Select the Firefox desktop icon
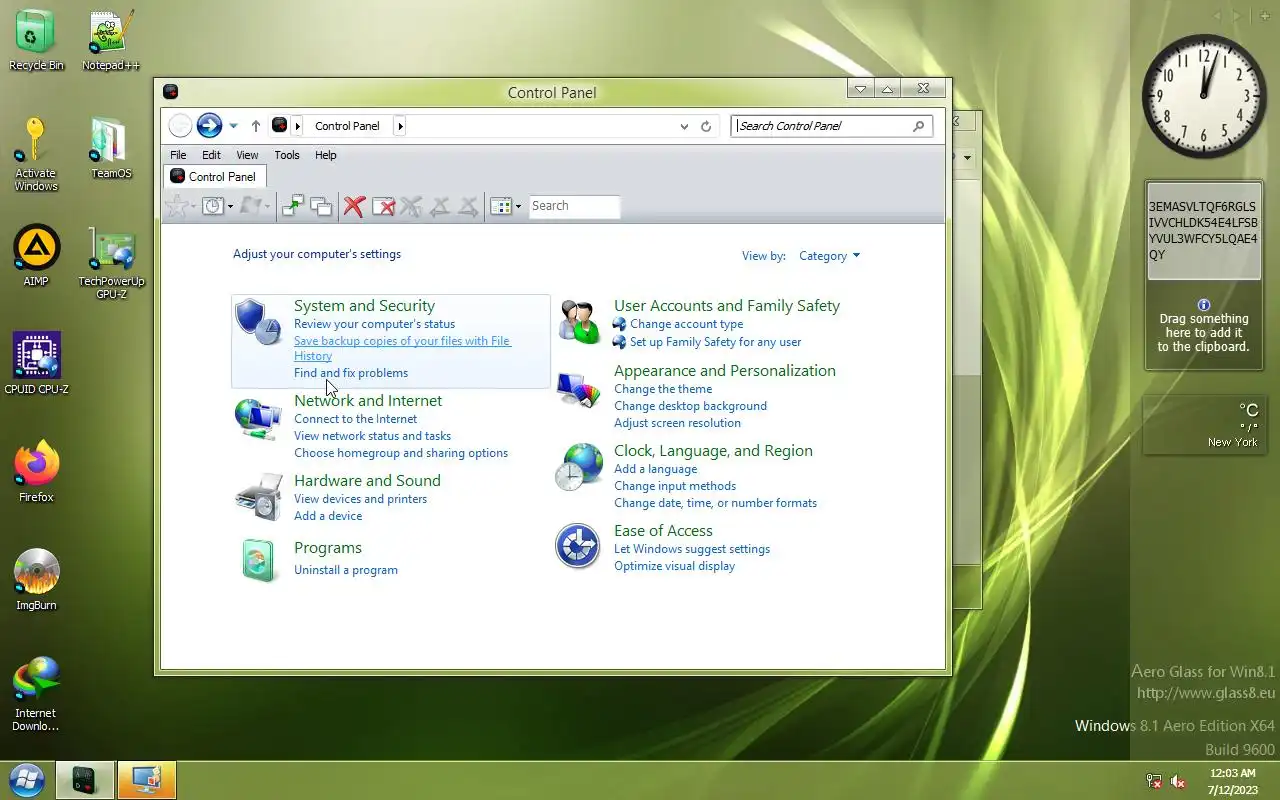Screen dimensions: 1280x800 36,472
